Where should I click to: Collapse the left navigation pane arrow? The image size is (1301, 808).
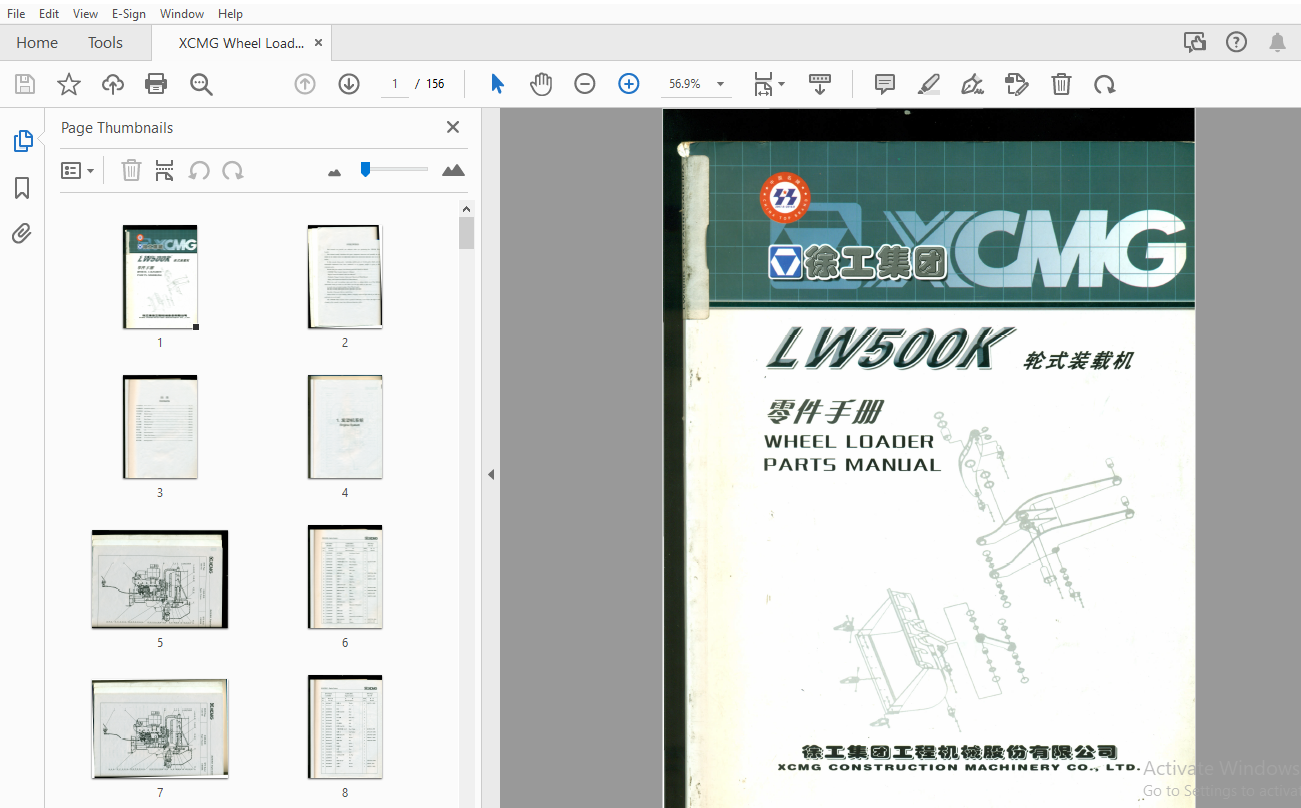coord(491,474)
